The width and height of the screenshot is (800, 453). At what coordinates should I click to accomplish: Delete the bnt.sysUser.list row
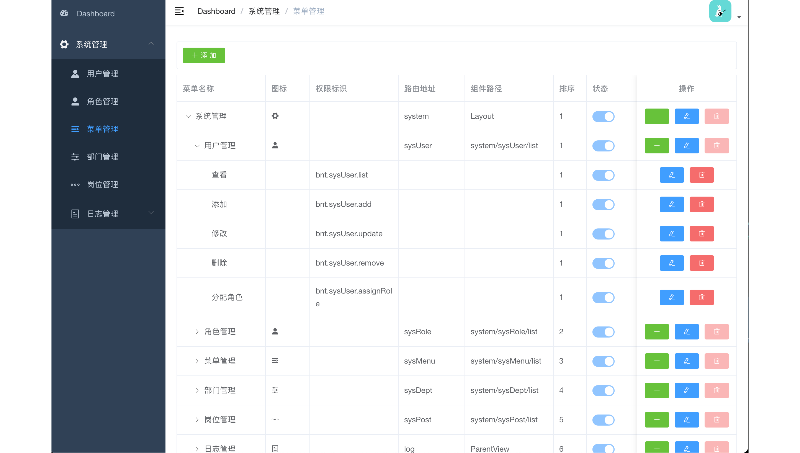(702, 175)
